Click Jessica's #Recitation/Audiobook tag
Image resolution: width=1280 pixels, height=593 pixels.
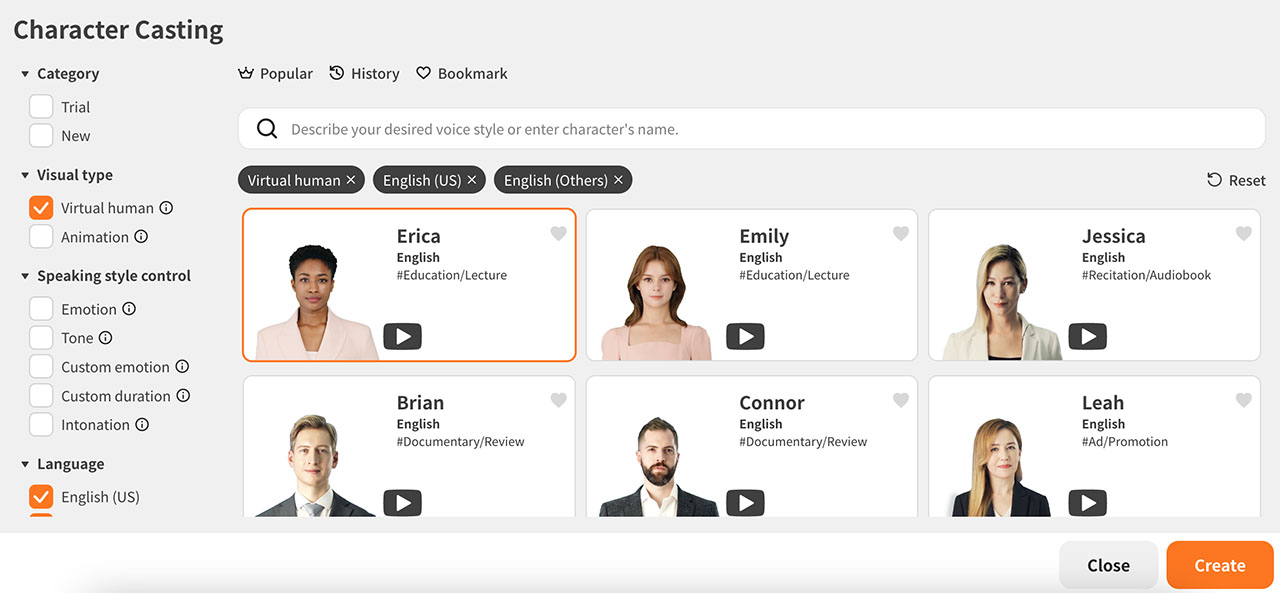[1146, 275]
